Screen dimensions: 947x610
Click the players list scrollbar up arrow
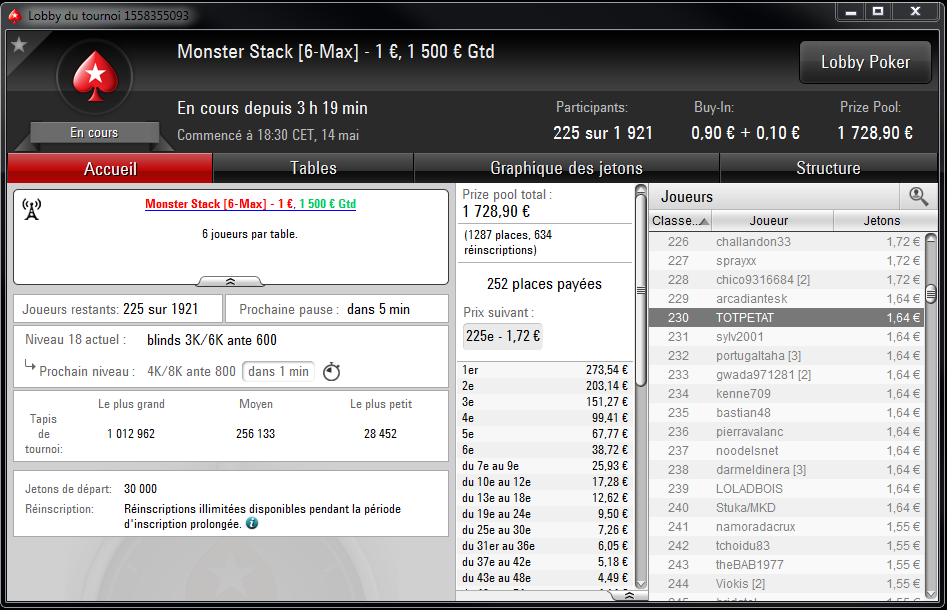coord(931,239)
